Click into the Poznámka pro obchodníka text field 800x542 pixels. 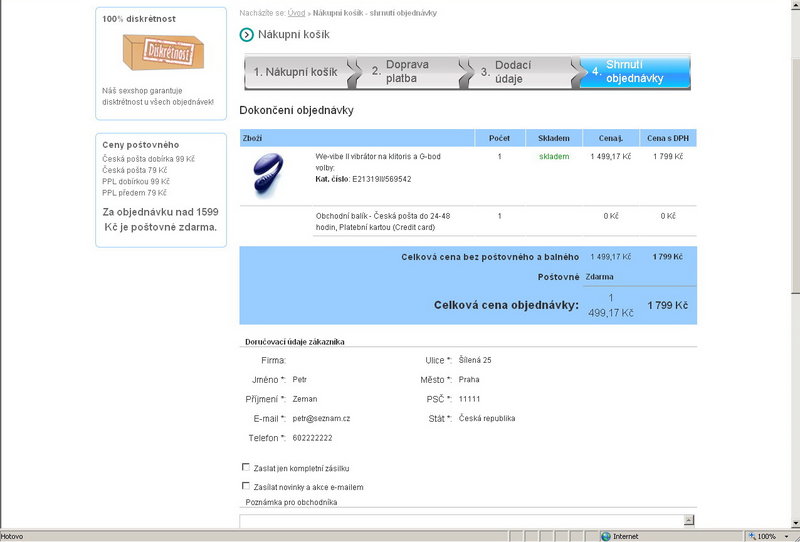click(460, 520)
